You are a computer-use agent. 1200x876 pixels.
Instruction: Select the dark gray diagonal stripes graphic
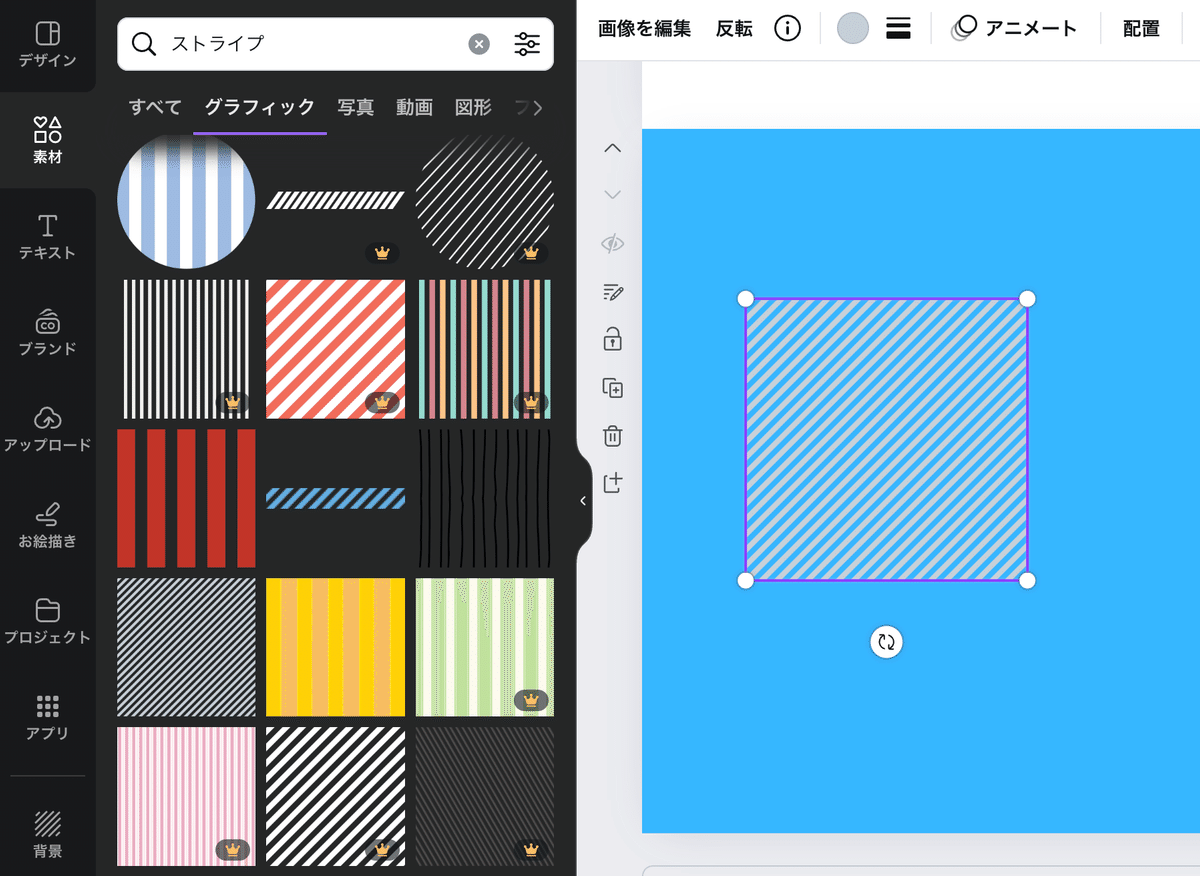point(484,796)
